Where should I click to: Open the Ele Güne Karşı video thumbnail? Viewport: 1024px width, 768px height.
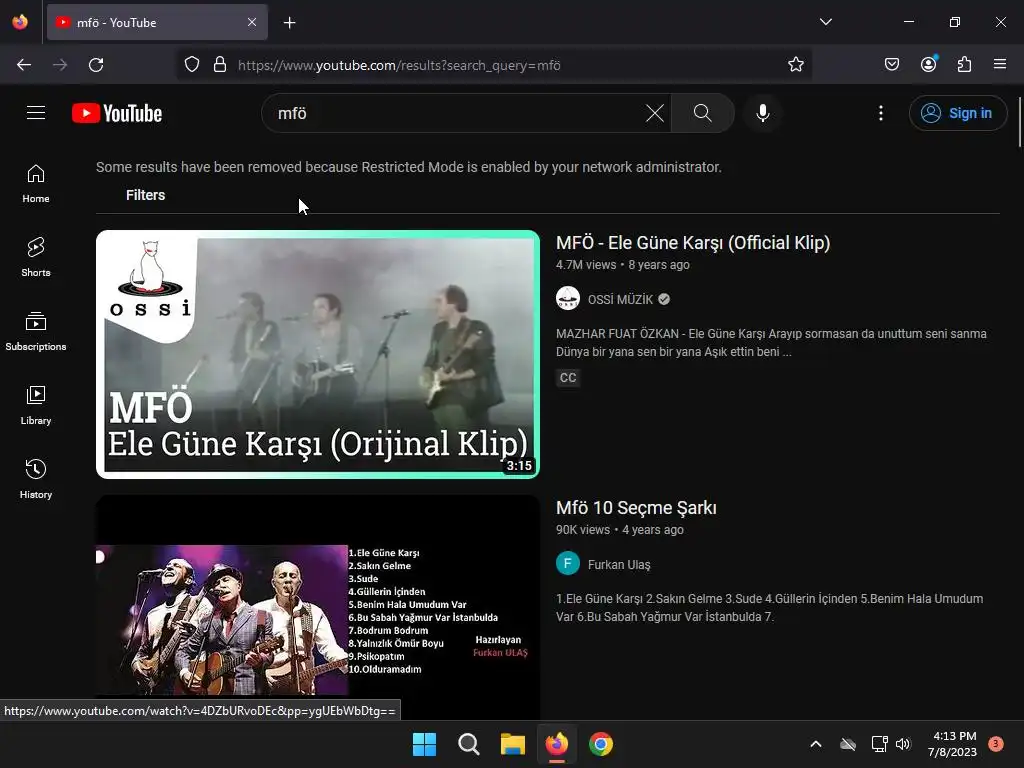click(317, 354)
